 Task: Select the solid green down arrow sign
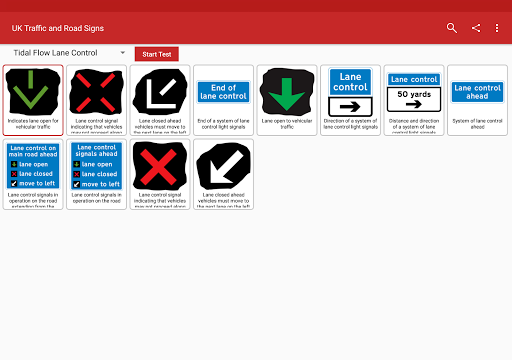pos(287,100)
